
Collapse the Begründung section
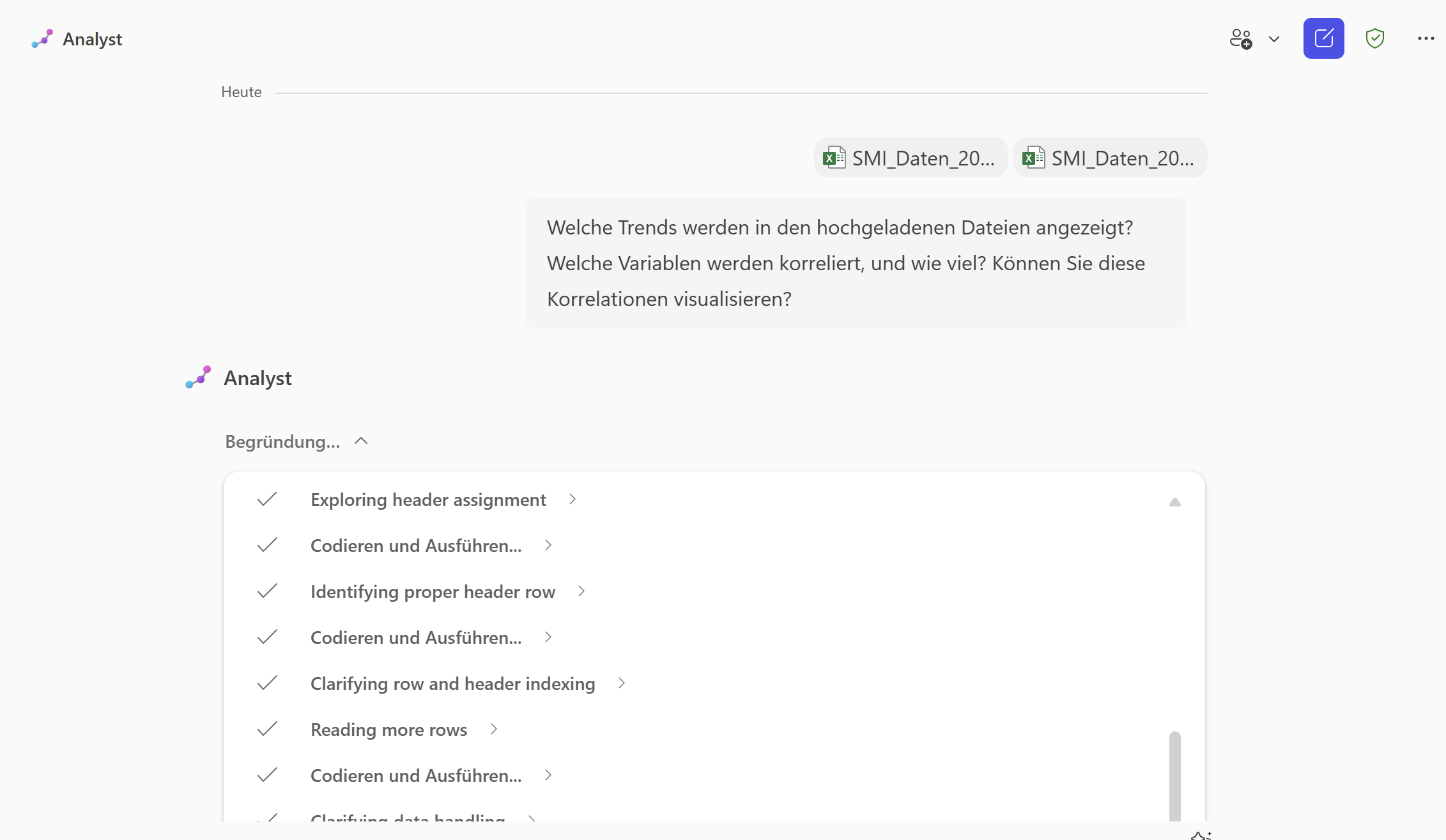pyautogui.click(x=360, y=441)
